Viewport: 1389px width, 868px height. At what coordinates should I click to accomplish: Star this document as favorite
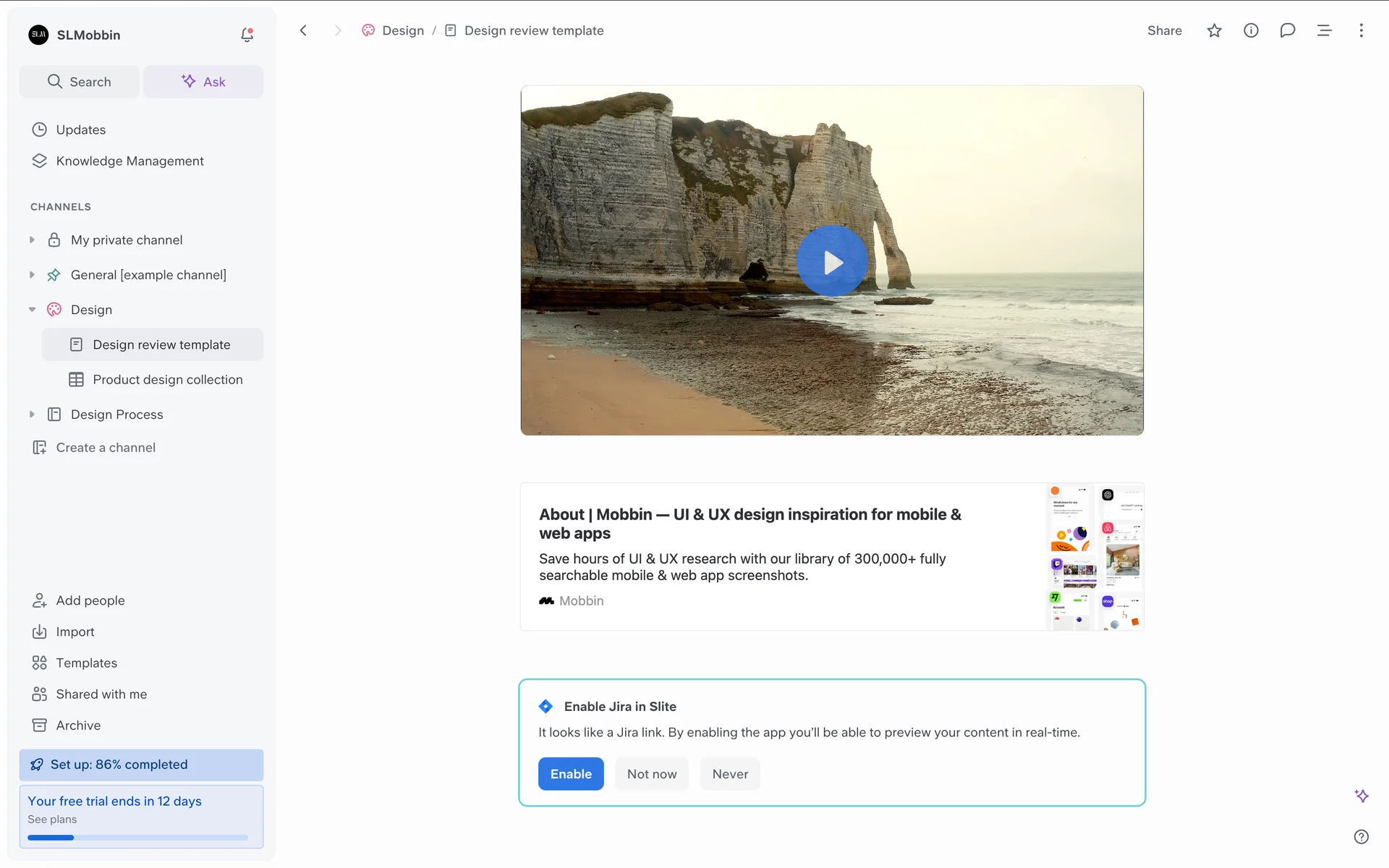coord(1214,30)
